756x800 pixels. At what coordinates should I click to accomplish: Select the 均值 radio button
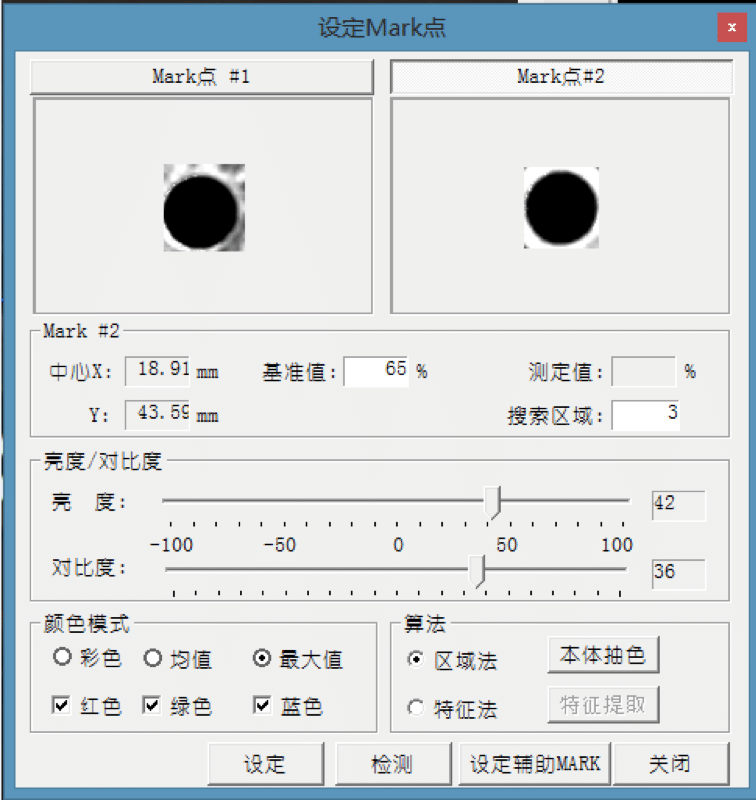[152, 658]
